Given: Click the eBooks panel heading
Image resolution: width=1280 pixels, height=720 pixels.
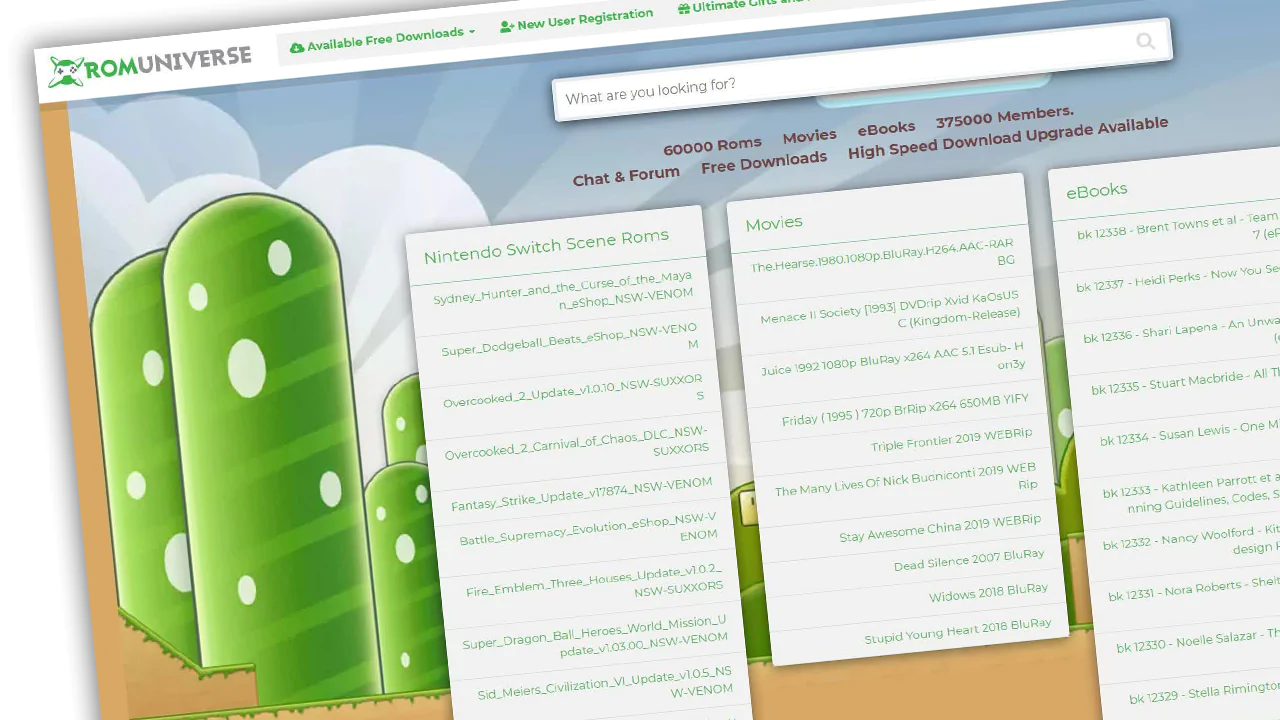Looking at the screenshot, I should [x=1096, y=190].
